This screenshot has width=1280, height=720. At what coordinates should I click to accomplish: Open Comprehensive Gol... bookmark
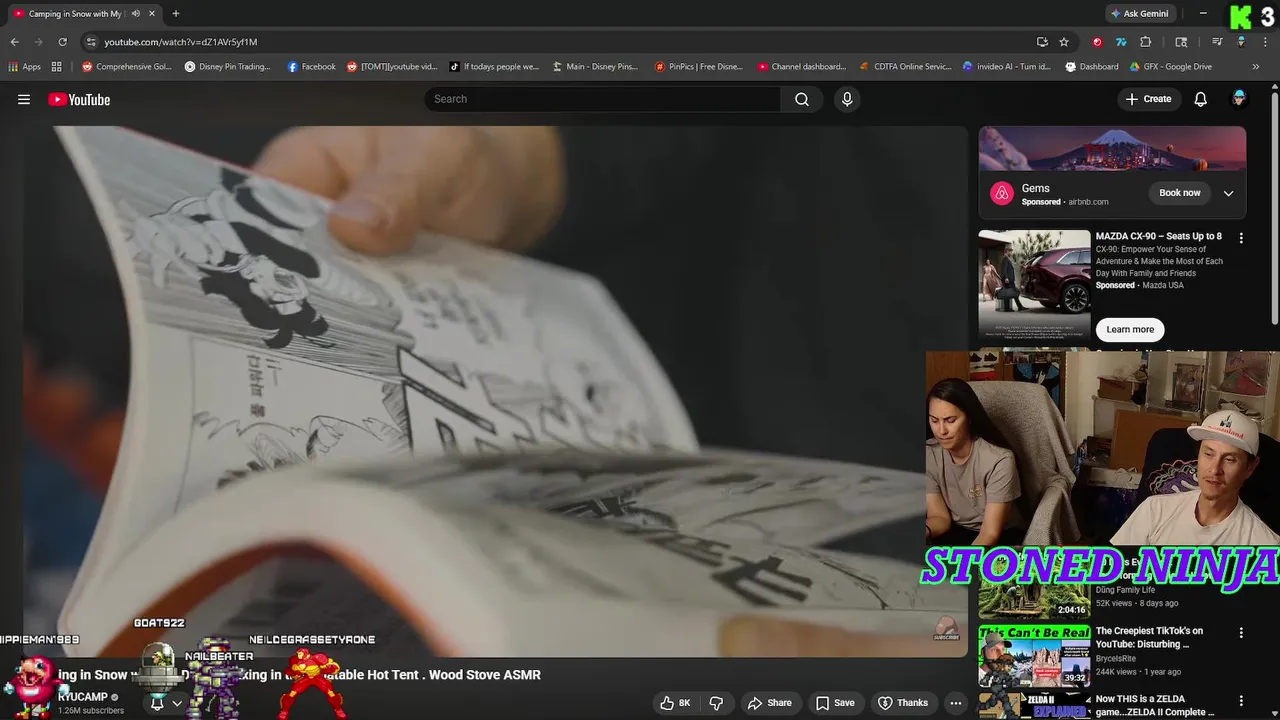coord(127,67)
